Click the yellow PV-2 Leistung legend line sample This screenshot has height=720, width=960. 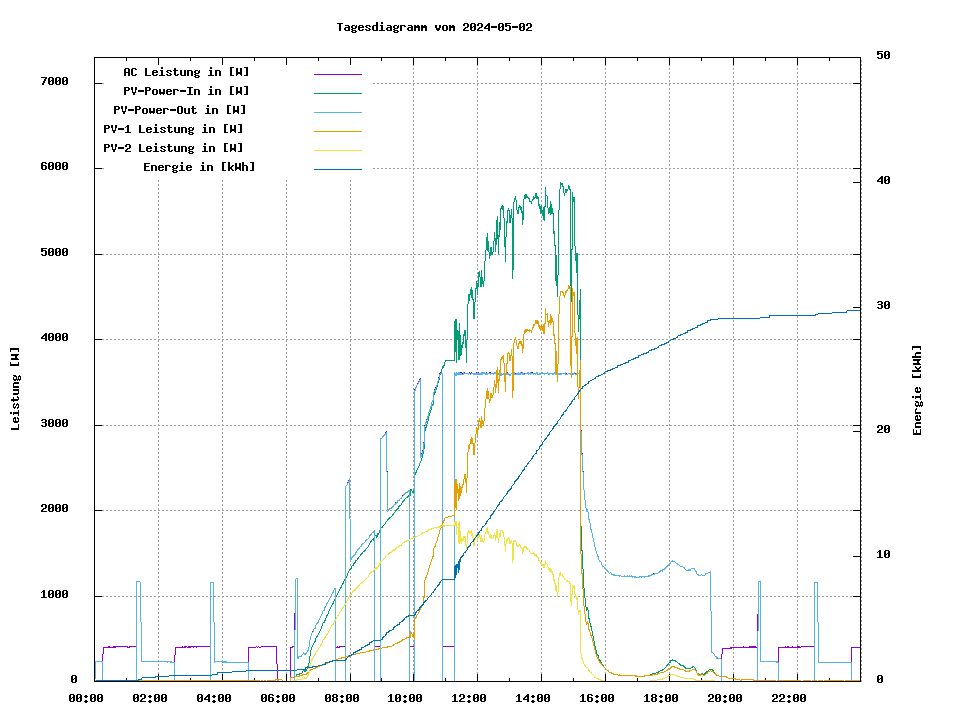pyautogui.click(x=337, y=150)
